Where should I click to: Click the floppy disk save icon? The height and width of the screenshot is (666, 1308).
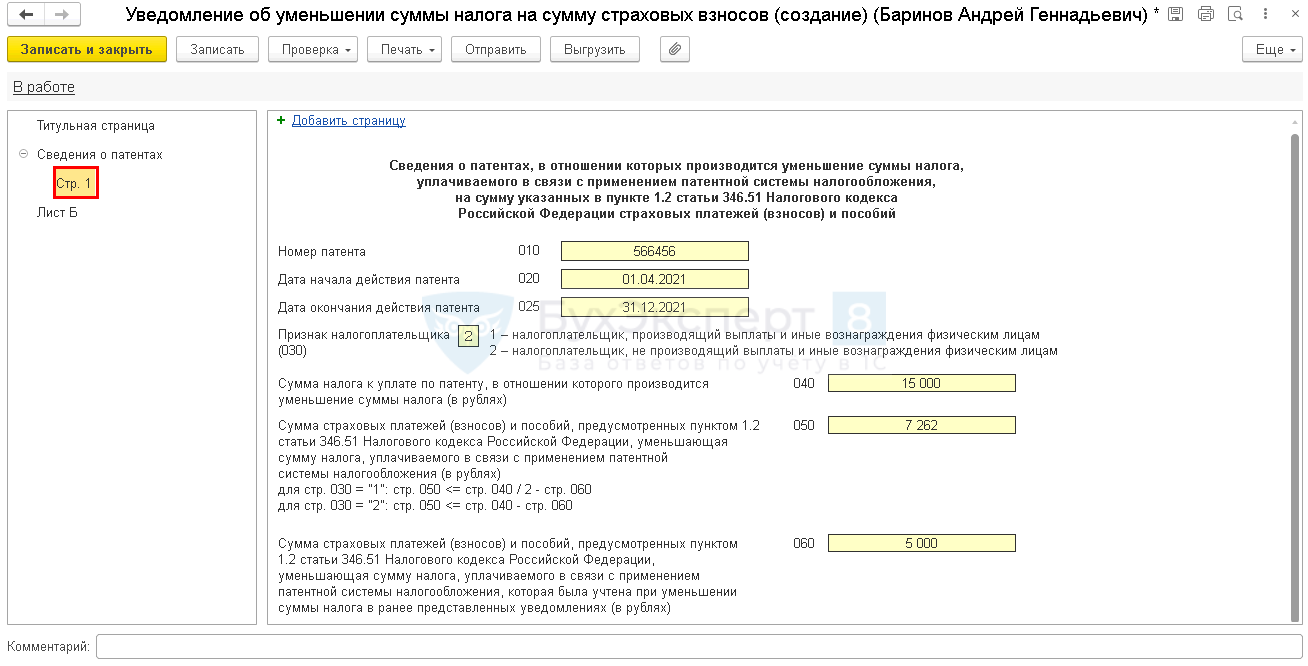point(1175,14)
